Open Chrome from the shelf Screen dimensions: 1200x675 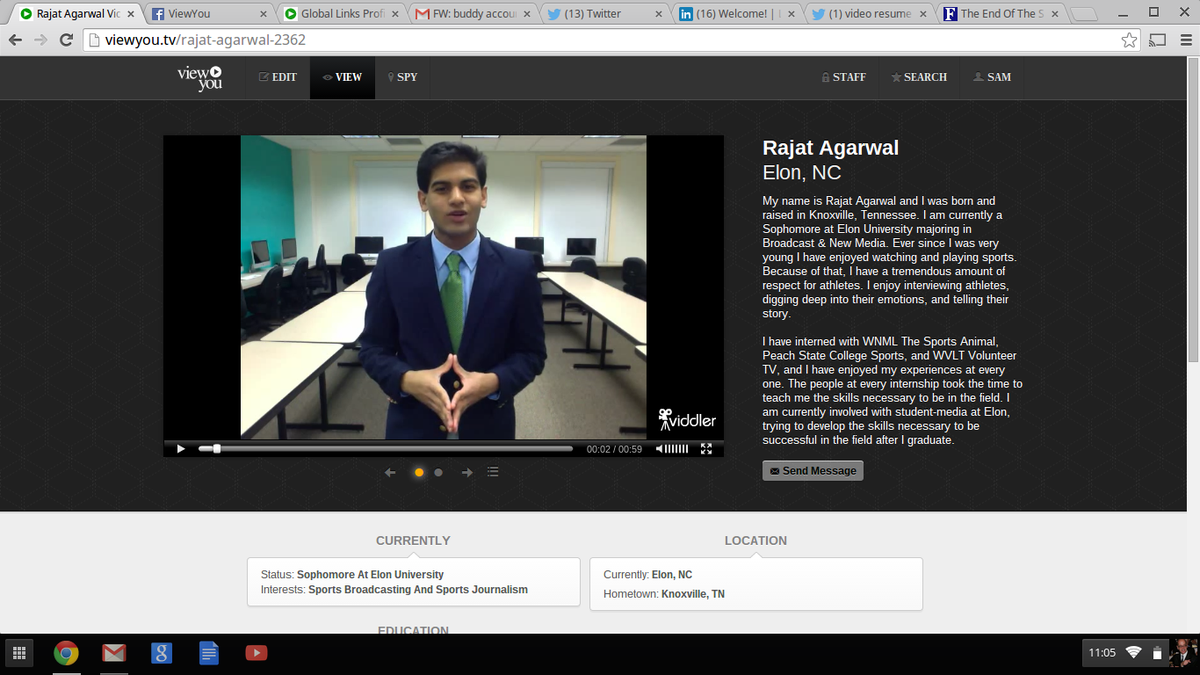(x=66, y=654)
